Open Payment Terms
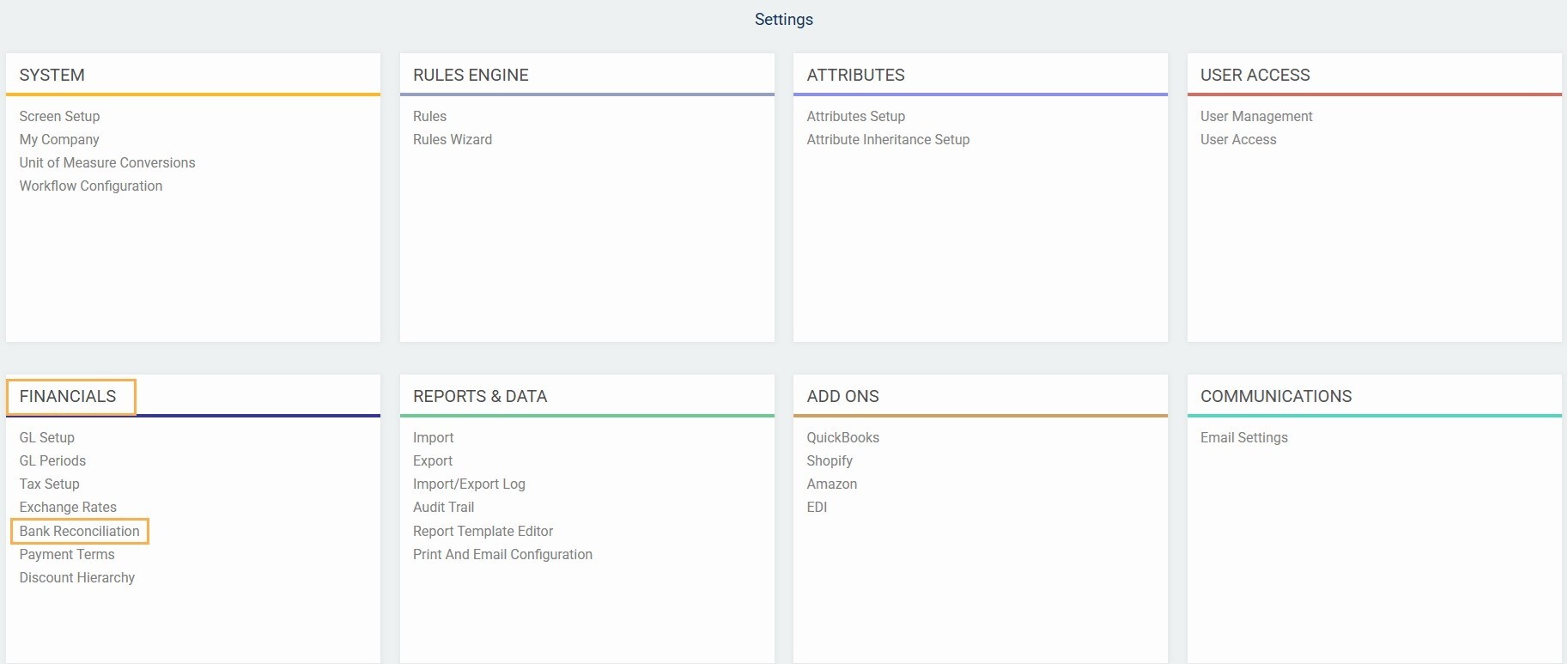The width and height of the screenshot is (1568, 664). 67,554
